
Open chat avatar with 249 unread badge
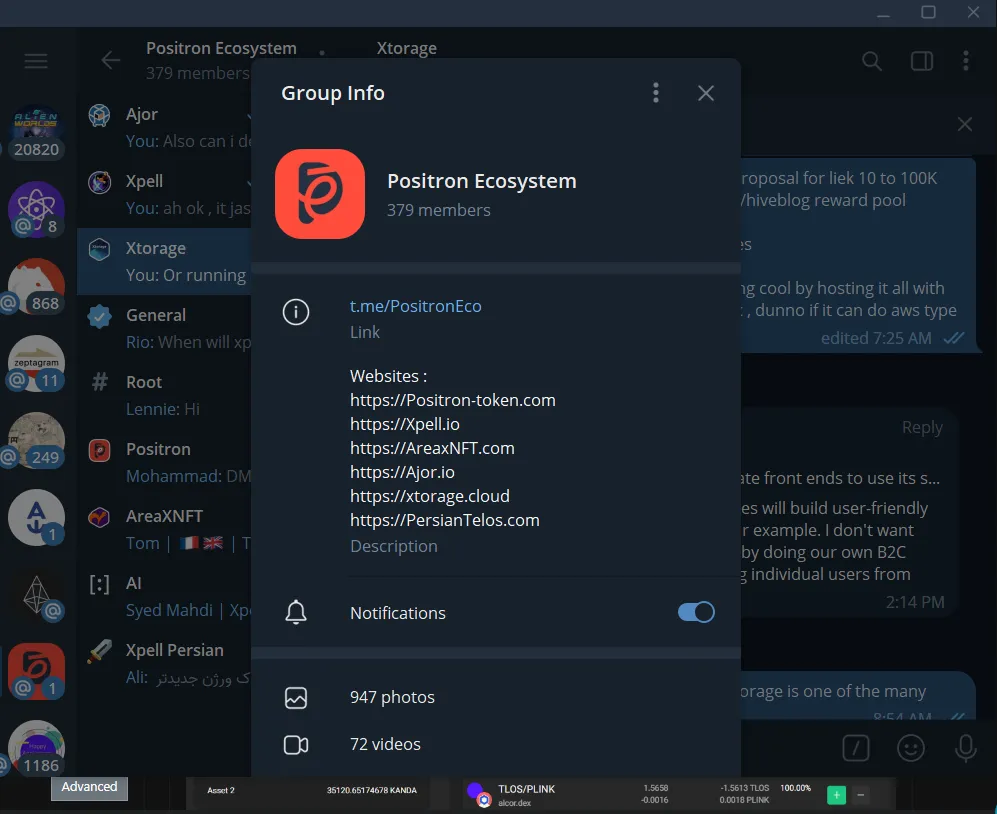[36, 440]
